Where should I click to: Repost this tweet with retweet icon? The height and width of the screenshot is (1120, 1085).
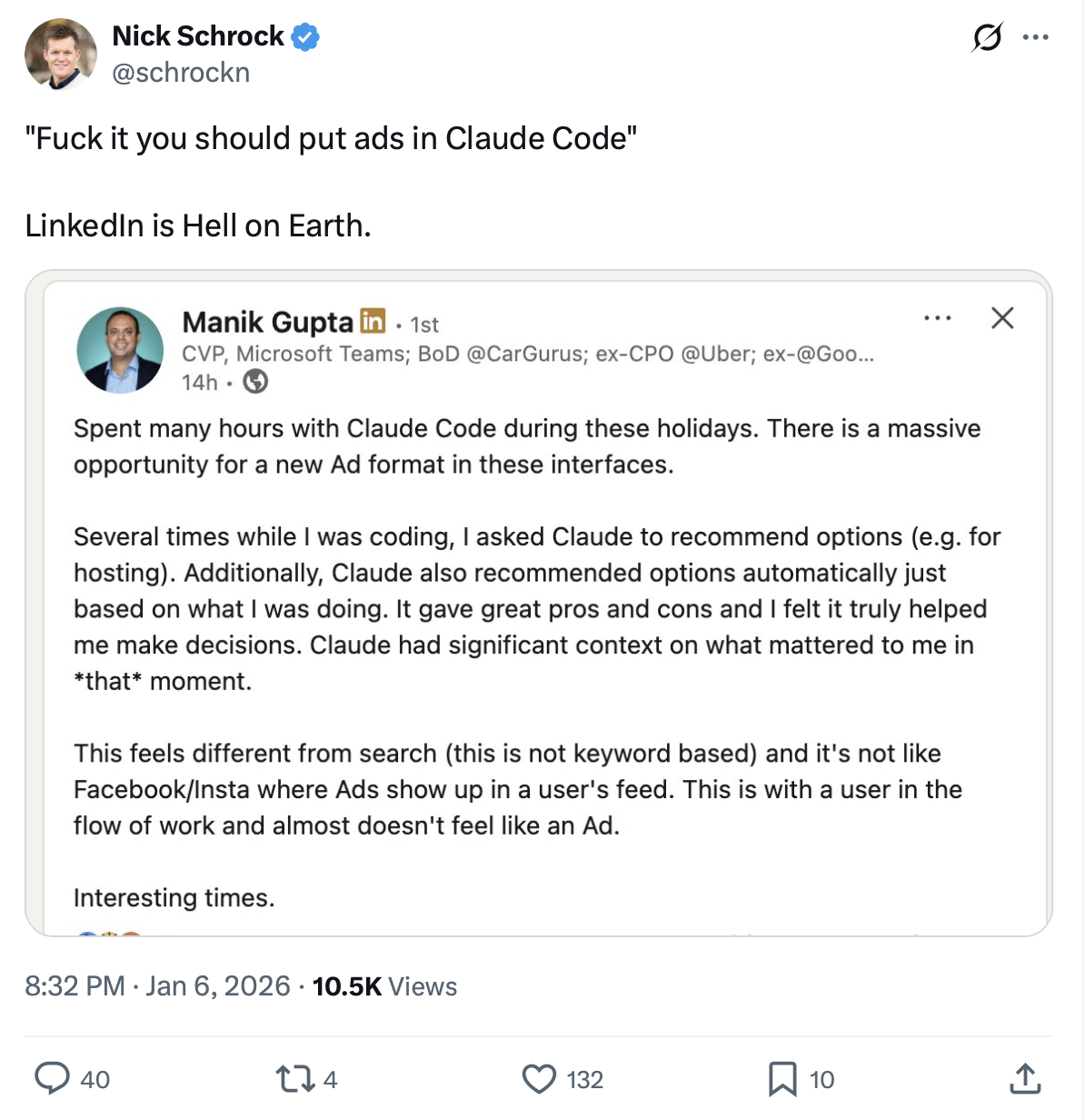pos(294,1078)
